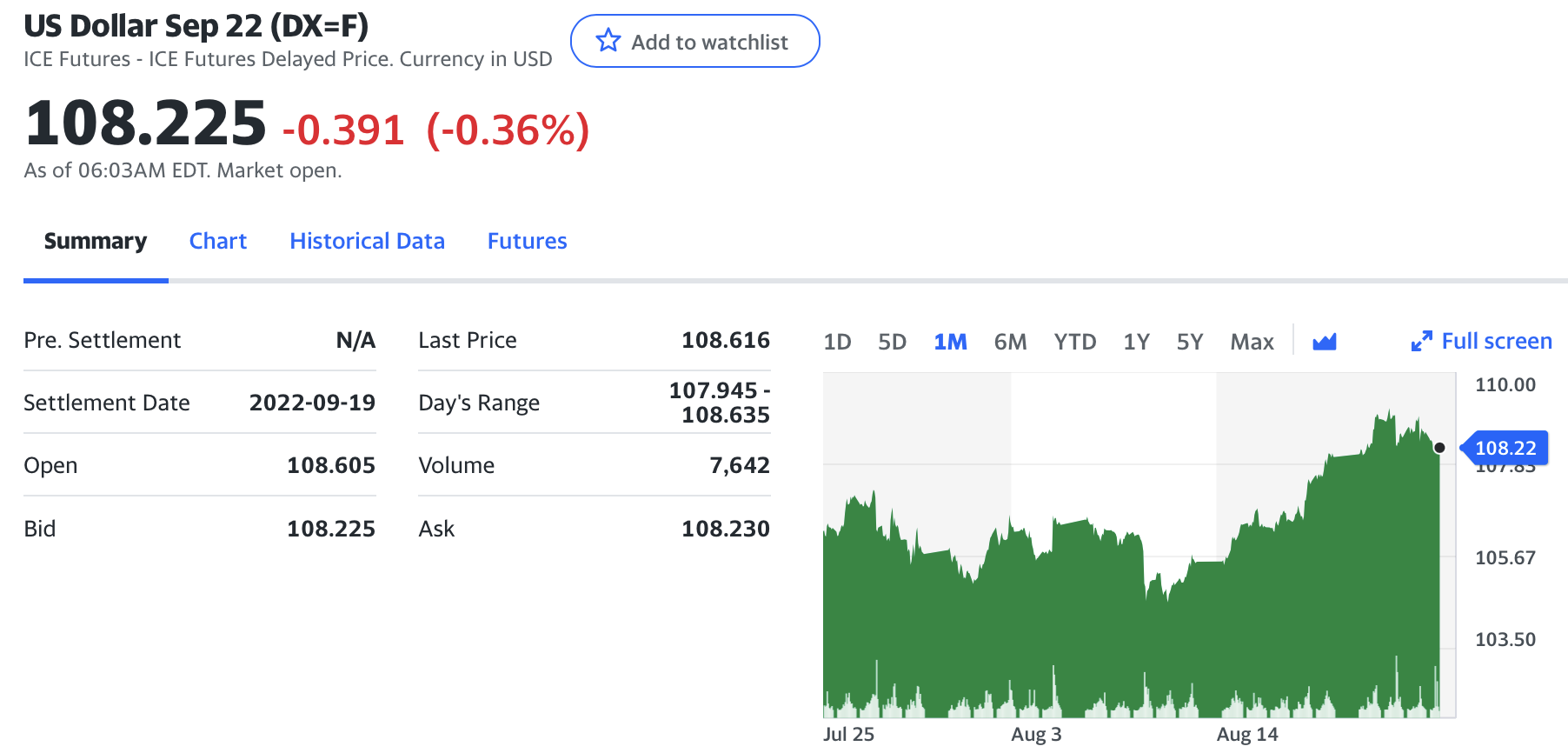Click the Full screen expand arrows icon
1568x753 pixels.
(1421, 342)
